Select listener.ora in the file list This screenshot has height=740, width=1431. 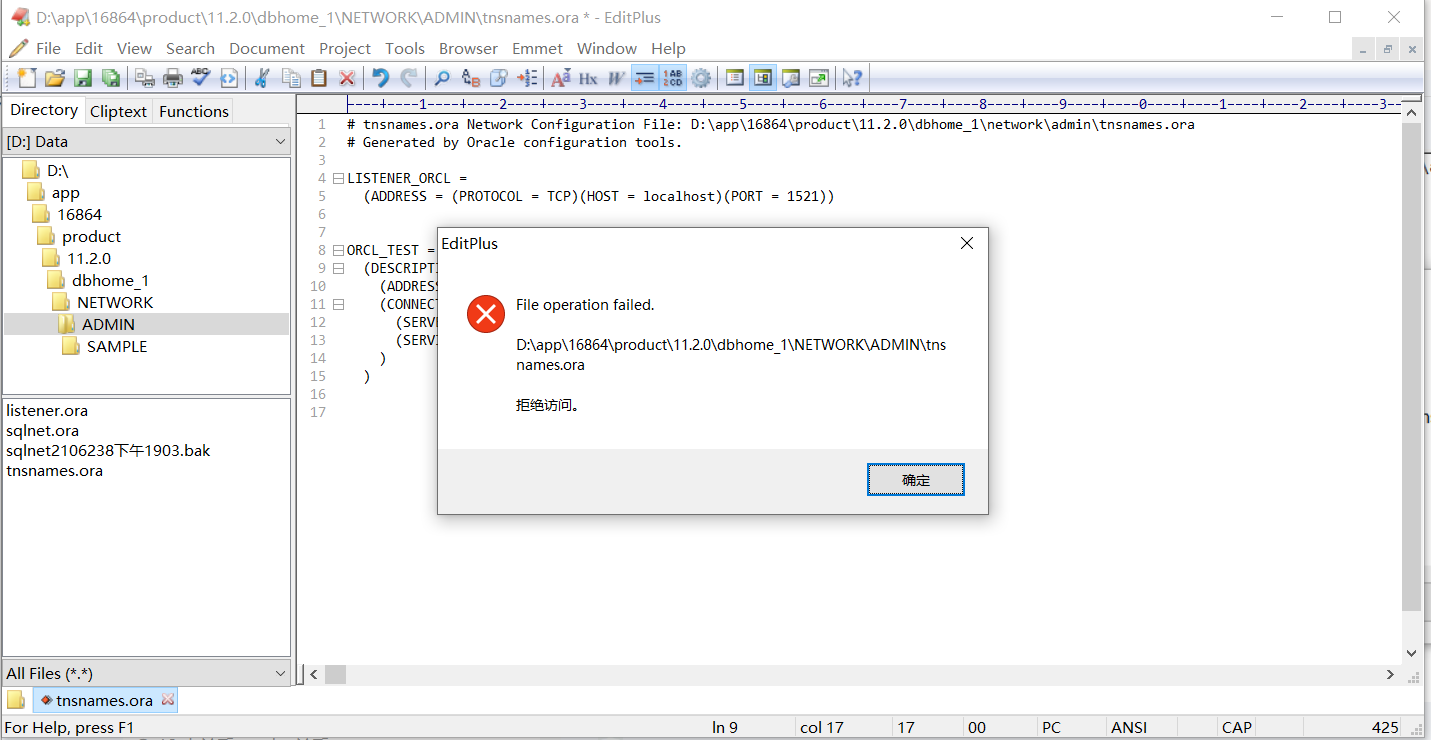point(47,410)
